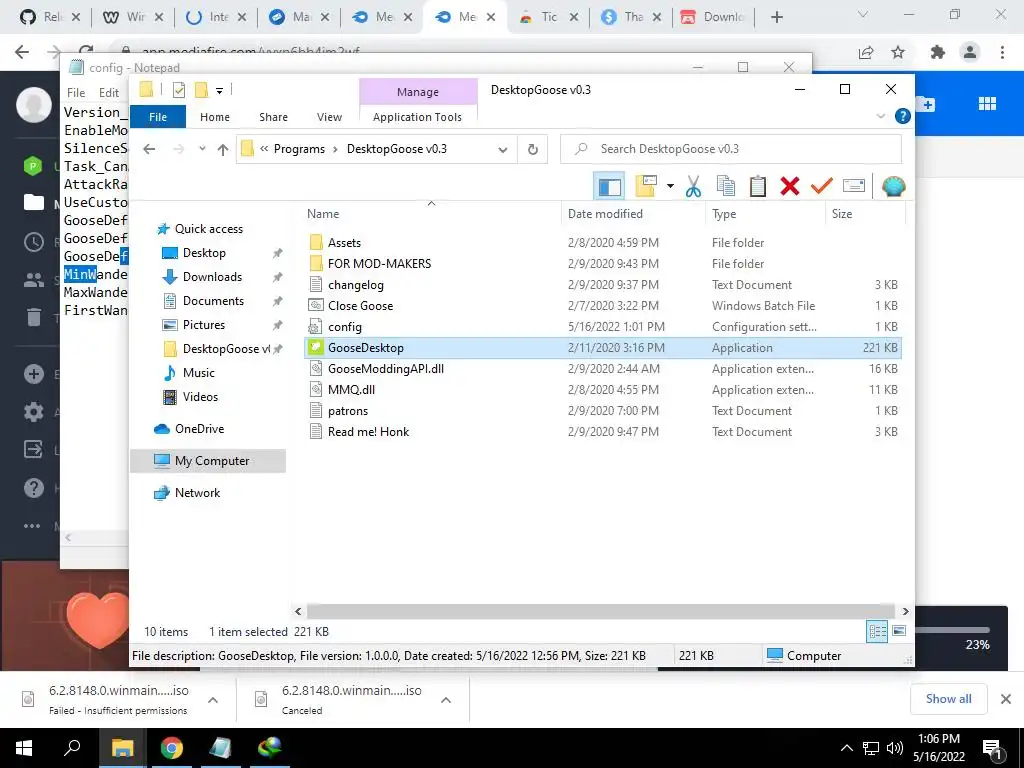The width and height of the screenshot is (1024, 768).
Task: Select the Application Tools tab
Action: pos(417,117)
